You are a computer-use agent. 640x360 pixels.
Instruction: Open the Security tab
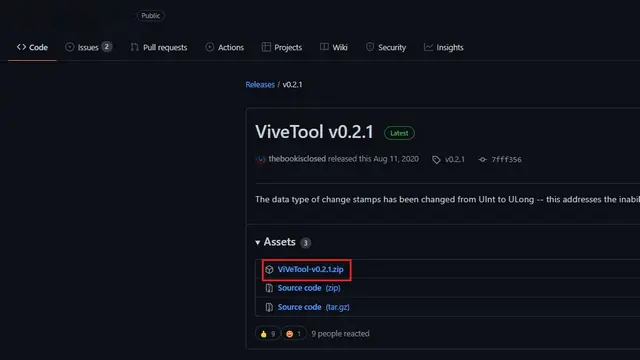click(386, 47)
